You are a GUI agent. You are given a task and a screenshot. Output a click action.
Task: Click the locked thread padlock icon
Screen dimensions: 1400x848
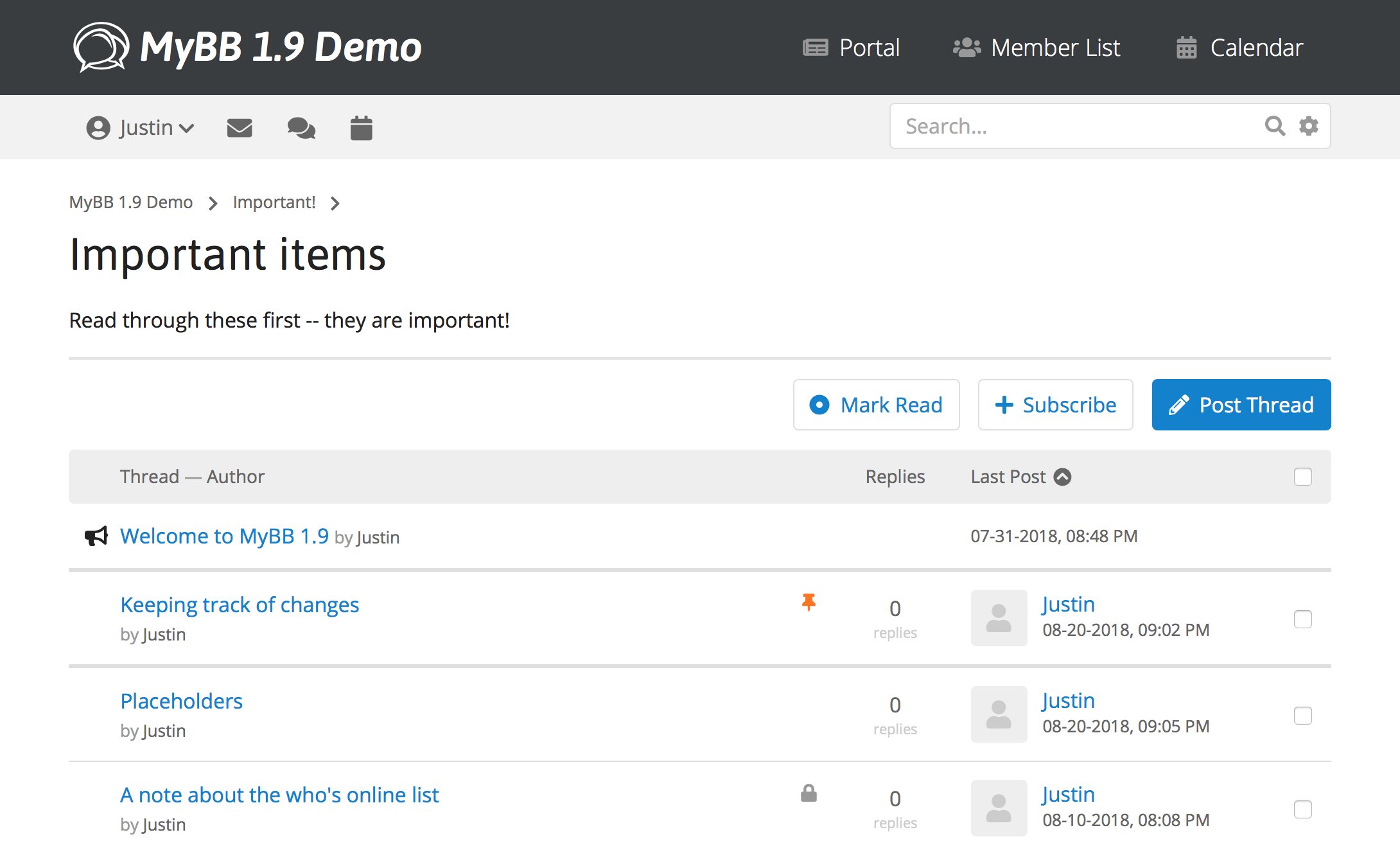point(809,793)
